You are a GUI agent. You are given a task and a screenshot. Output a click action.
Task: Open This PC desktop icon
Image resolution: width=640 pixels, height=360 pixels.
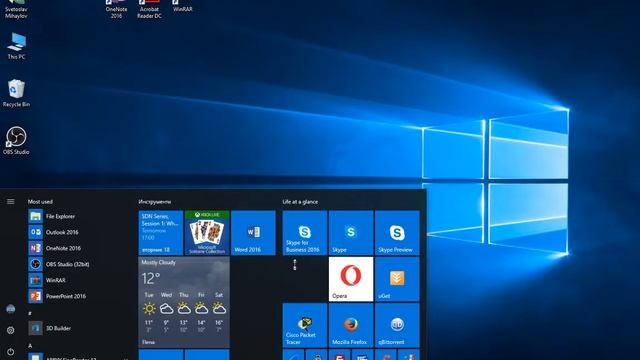[x=17, y=46]
